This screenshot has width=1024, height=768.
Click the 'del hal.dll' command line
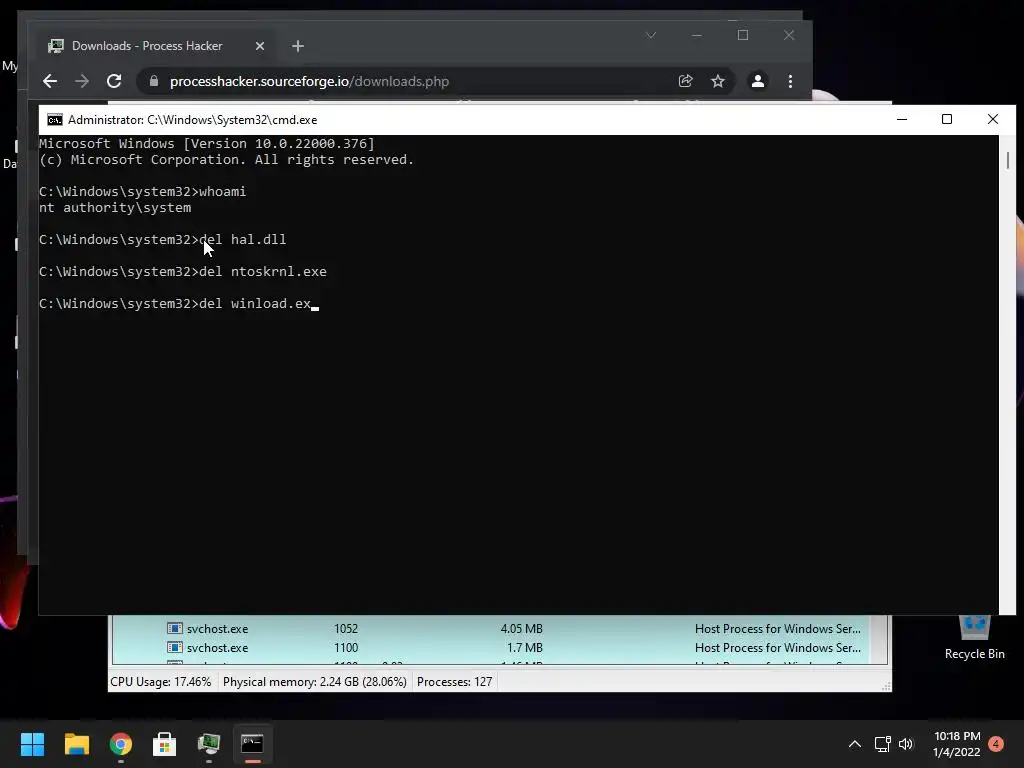point(163,240)
